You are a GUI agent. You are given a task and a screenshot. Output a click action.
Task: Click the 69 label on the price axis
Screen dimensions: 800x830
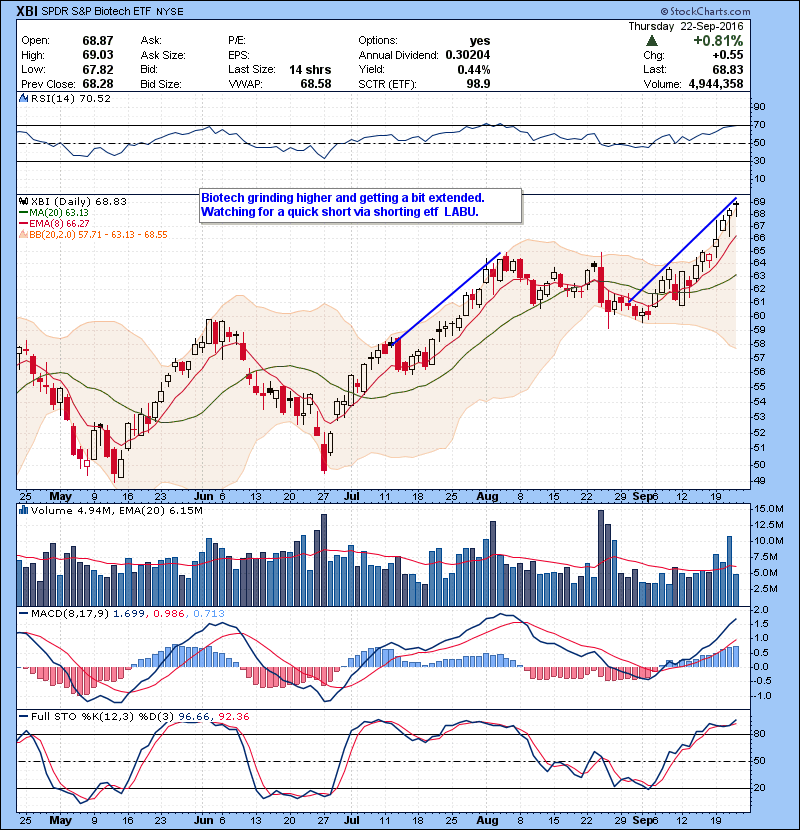point(759,202)
